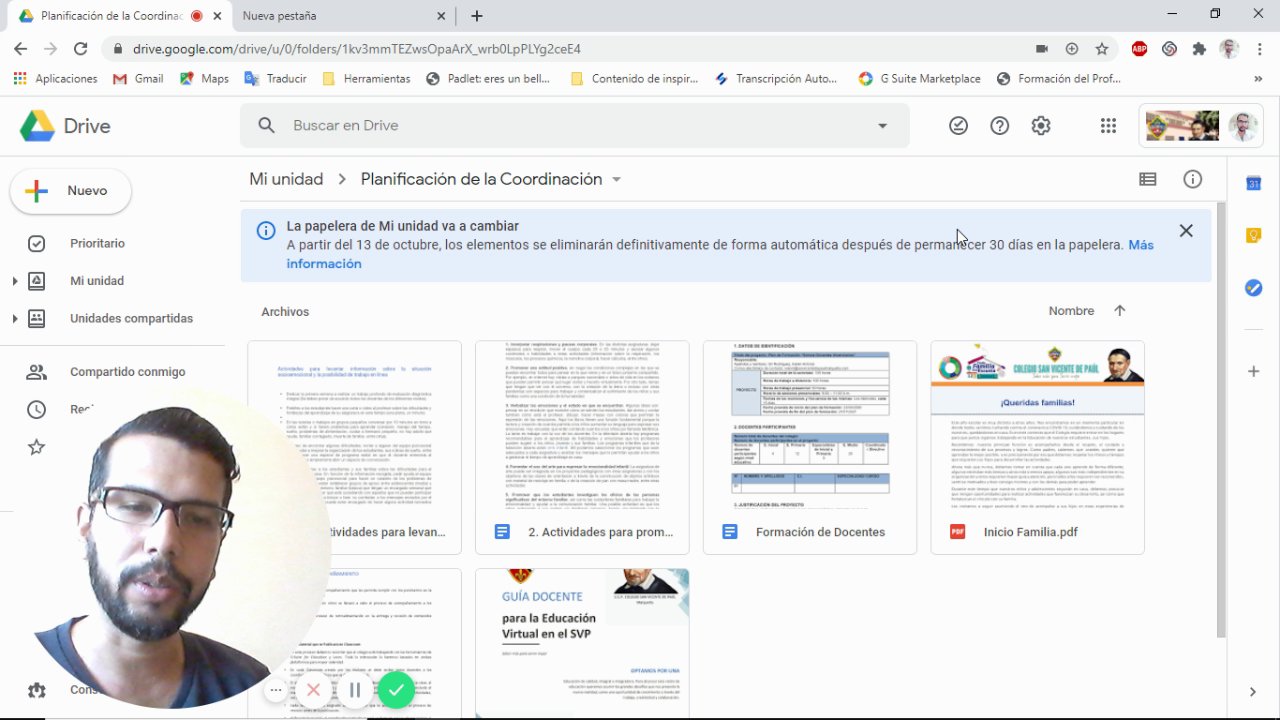Viewport: 1280px width, 720px height.
Task: Click the Nuevo button
Action: pos(70,191)
